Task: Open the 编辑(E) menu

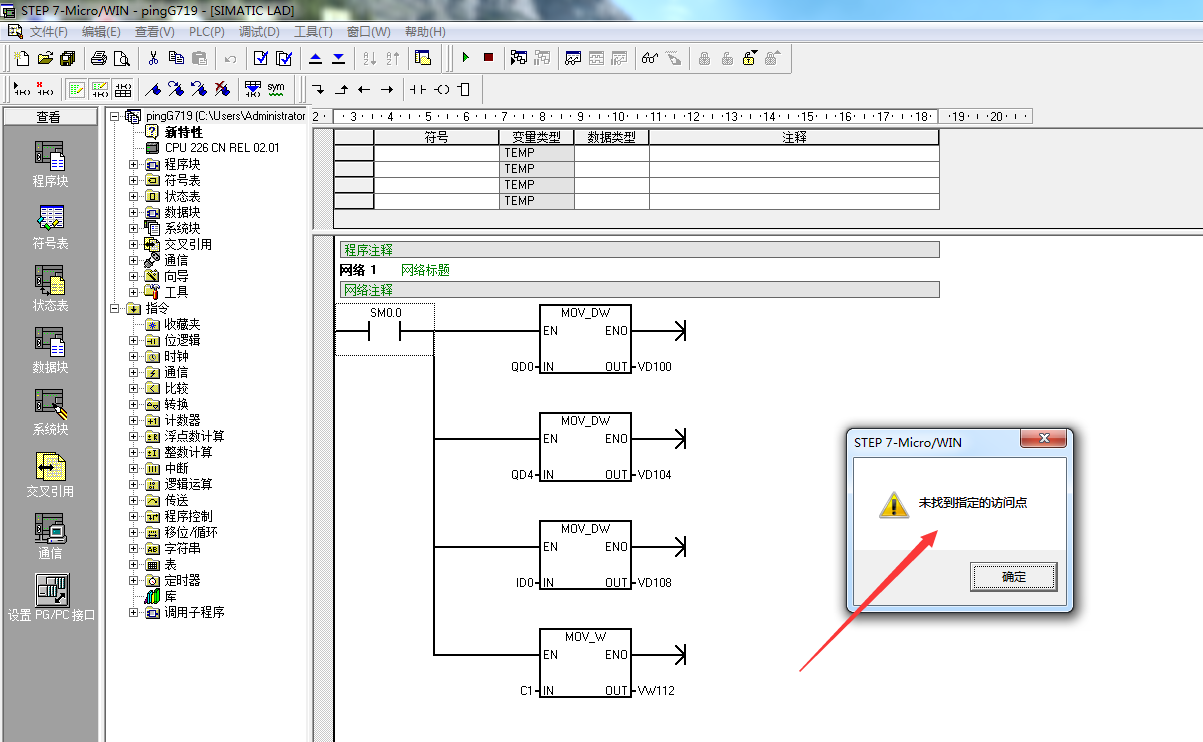Action: (101, 32)
